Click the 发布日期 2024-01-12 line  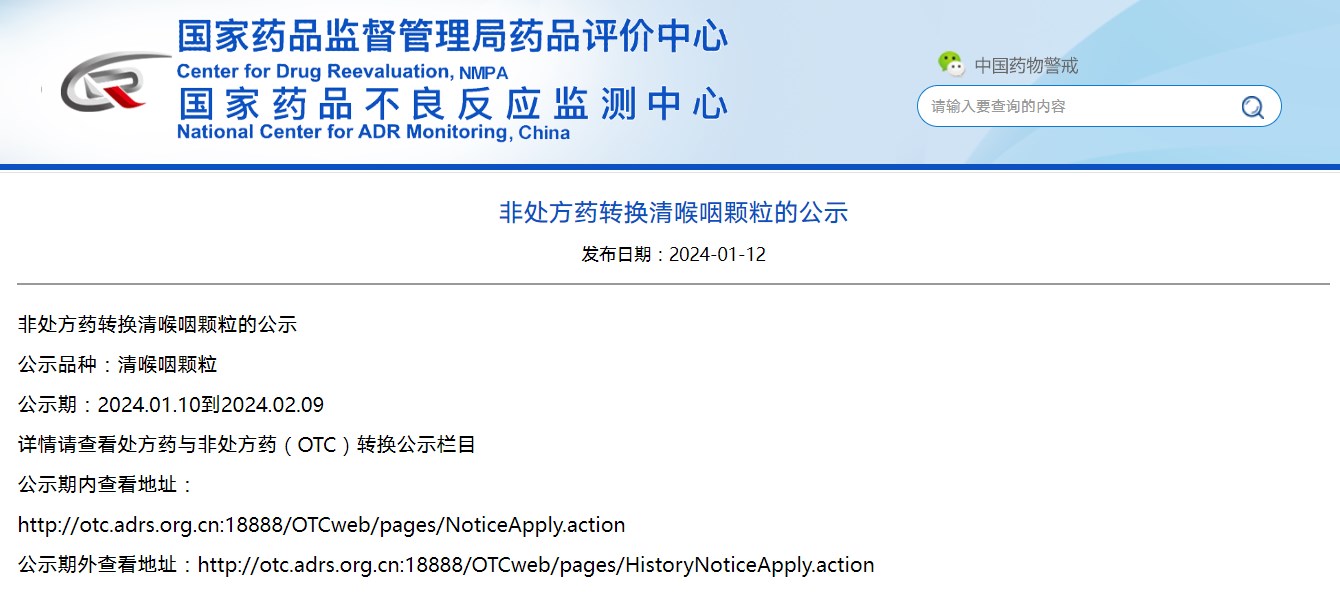click(673, 254)
